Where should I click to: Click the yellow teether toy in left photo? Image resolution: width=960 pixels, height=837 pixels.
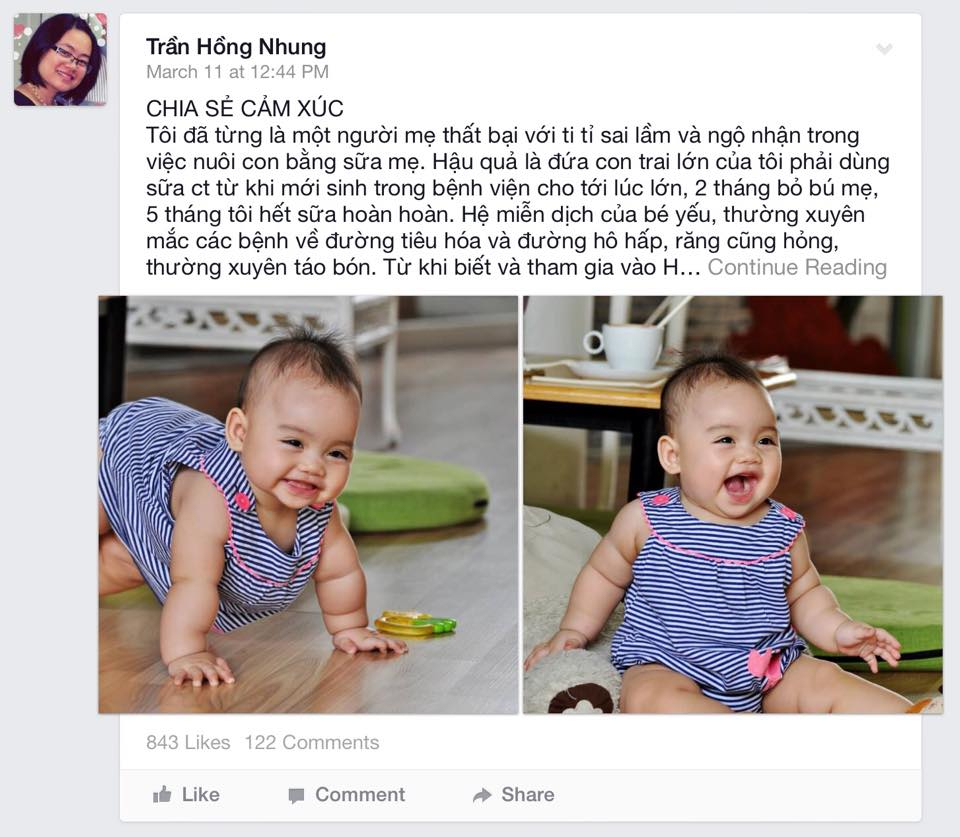[416, 624]
